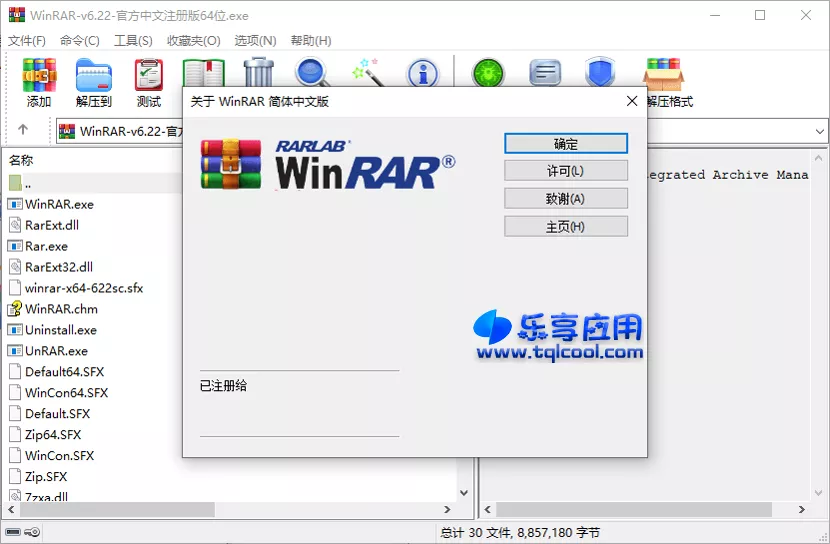
Task: Click the Comment icon in toolbar
Action: [545, 73]
